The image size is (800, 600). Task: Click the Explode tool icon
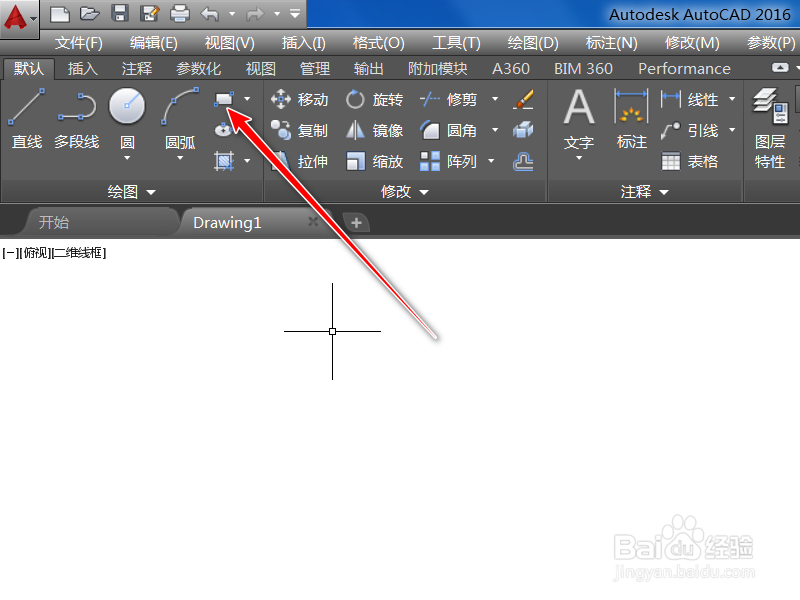coord(523,131)
